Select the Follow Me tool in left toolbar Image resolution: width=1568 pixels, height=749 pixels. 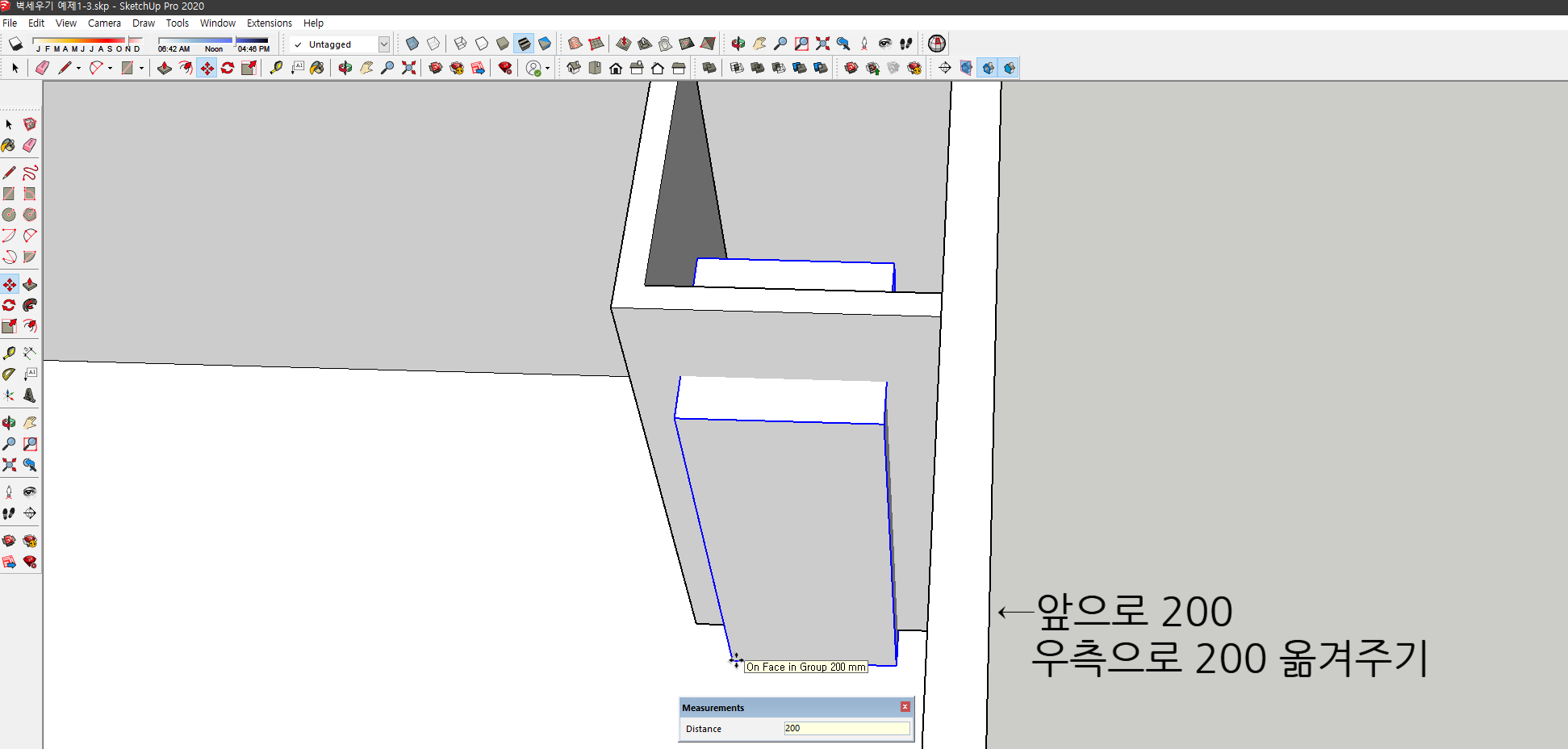30,305
